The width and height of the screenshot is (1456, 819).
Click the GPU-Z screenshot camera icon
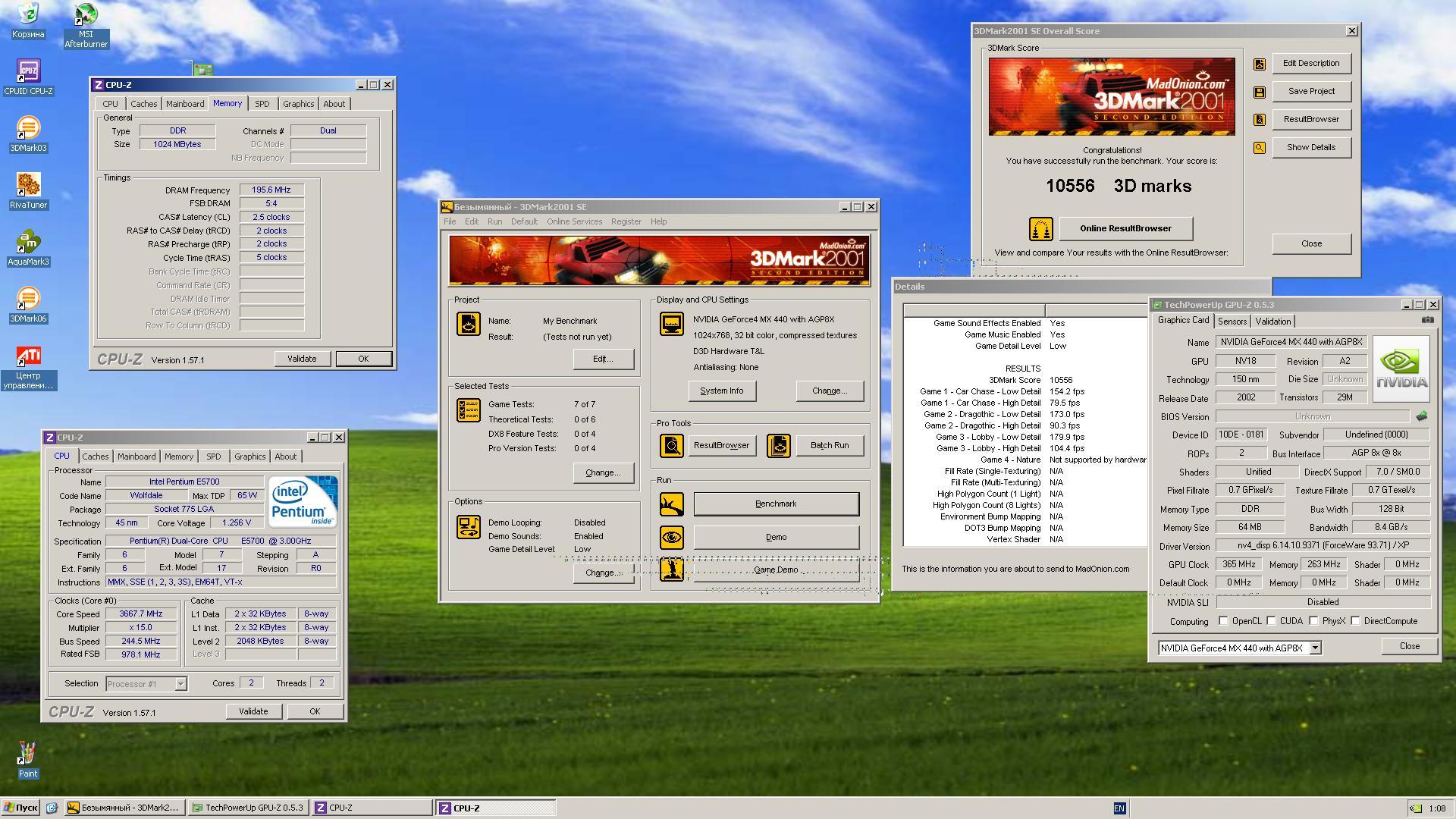(x=1427, y=320)
